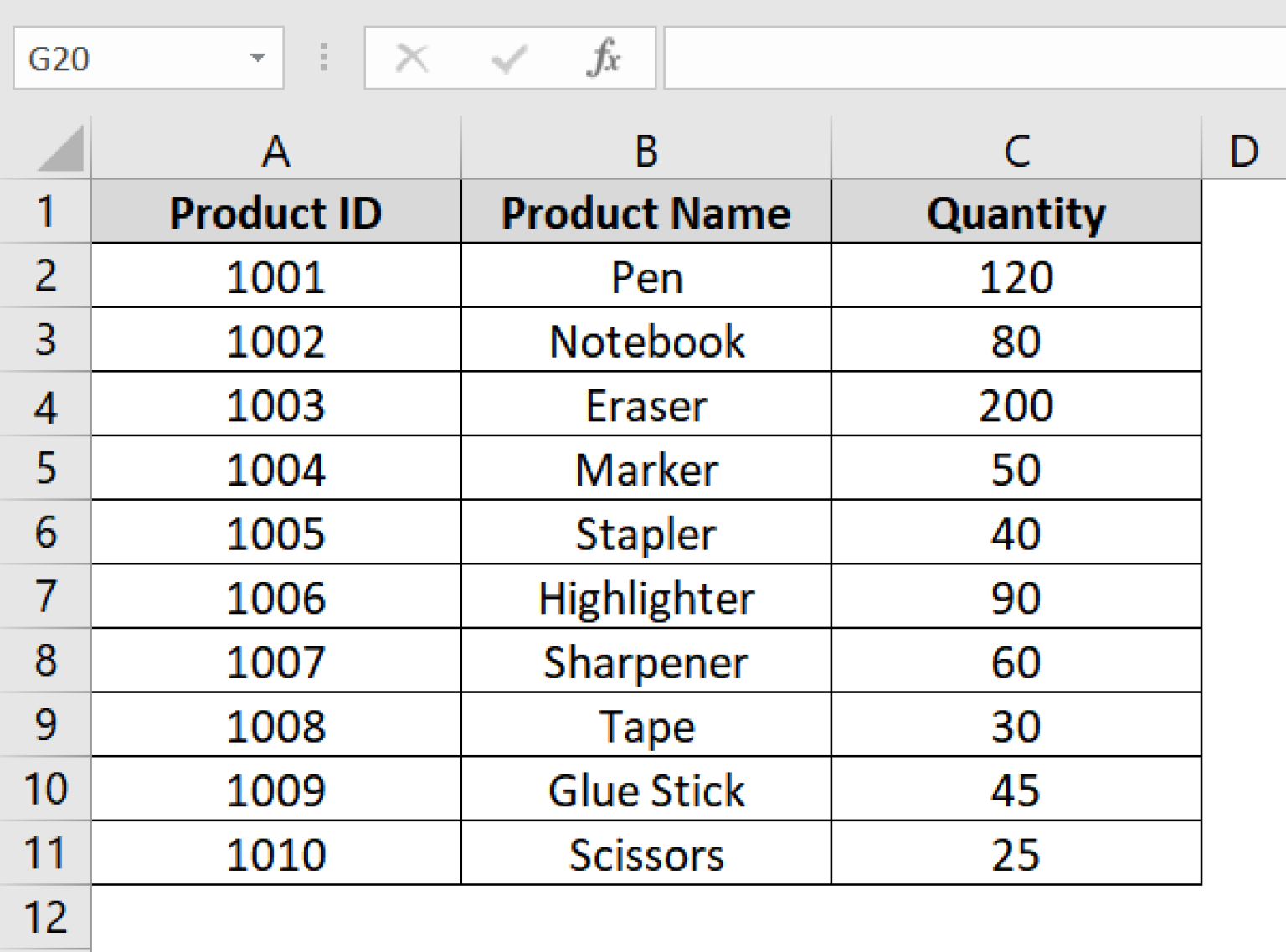
Task: Click the cell containing Notebook
Action: 646,341
